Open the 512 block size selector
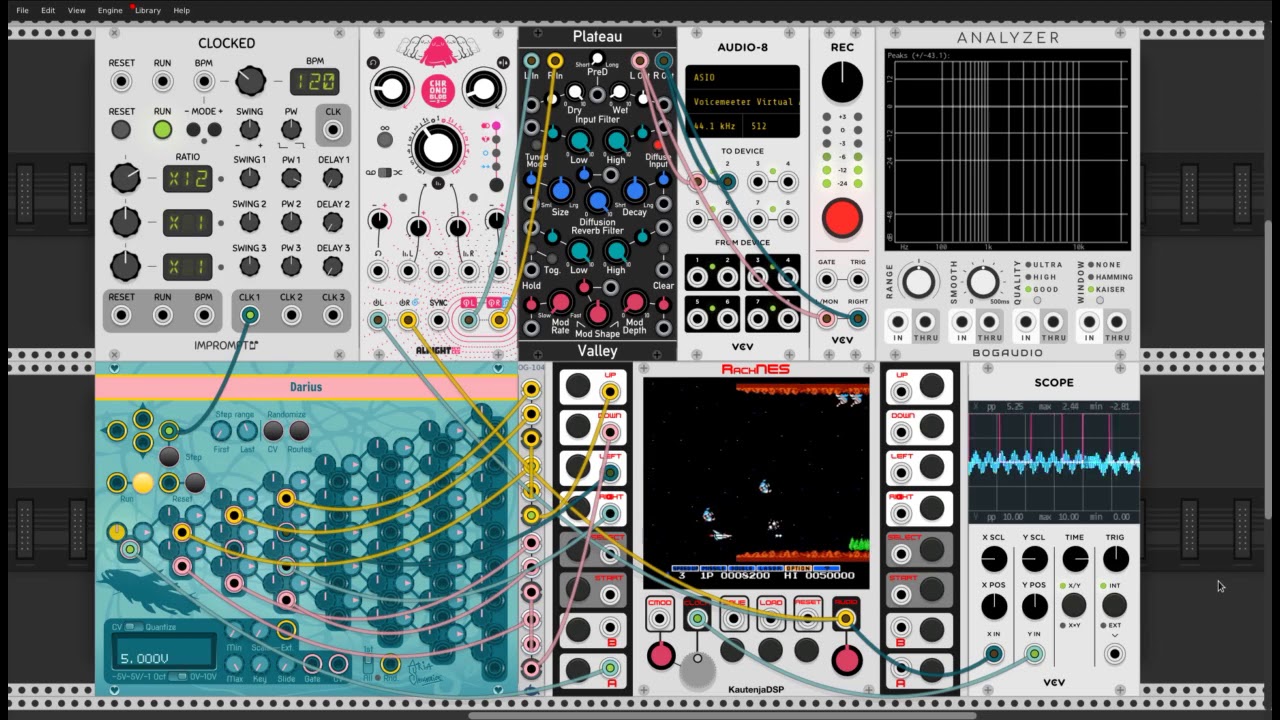Screen dimensions: 1280x720 pyautogui.click(x=772, y=127)
